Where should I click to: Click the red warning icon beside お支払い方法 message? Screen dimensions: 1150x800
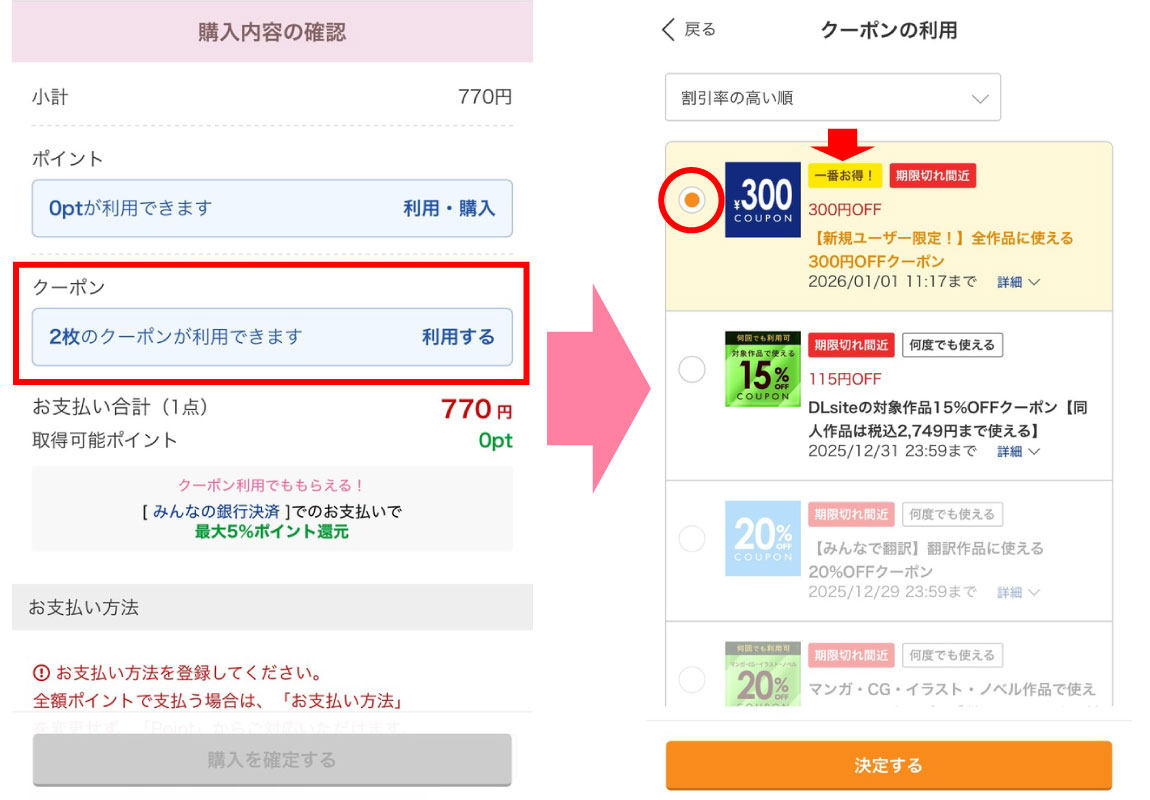[x=42, y=672]
